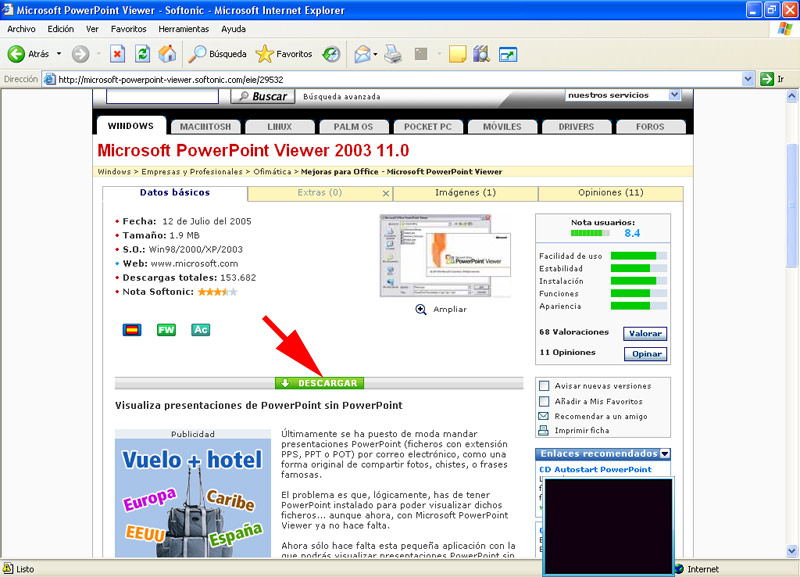This screenshot has height=577, width=800.
Task: Open the Vuelo + hotel advertisement banner
Action: pos(193,497)
